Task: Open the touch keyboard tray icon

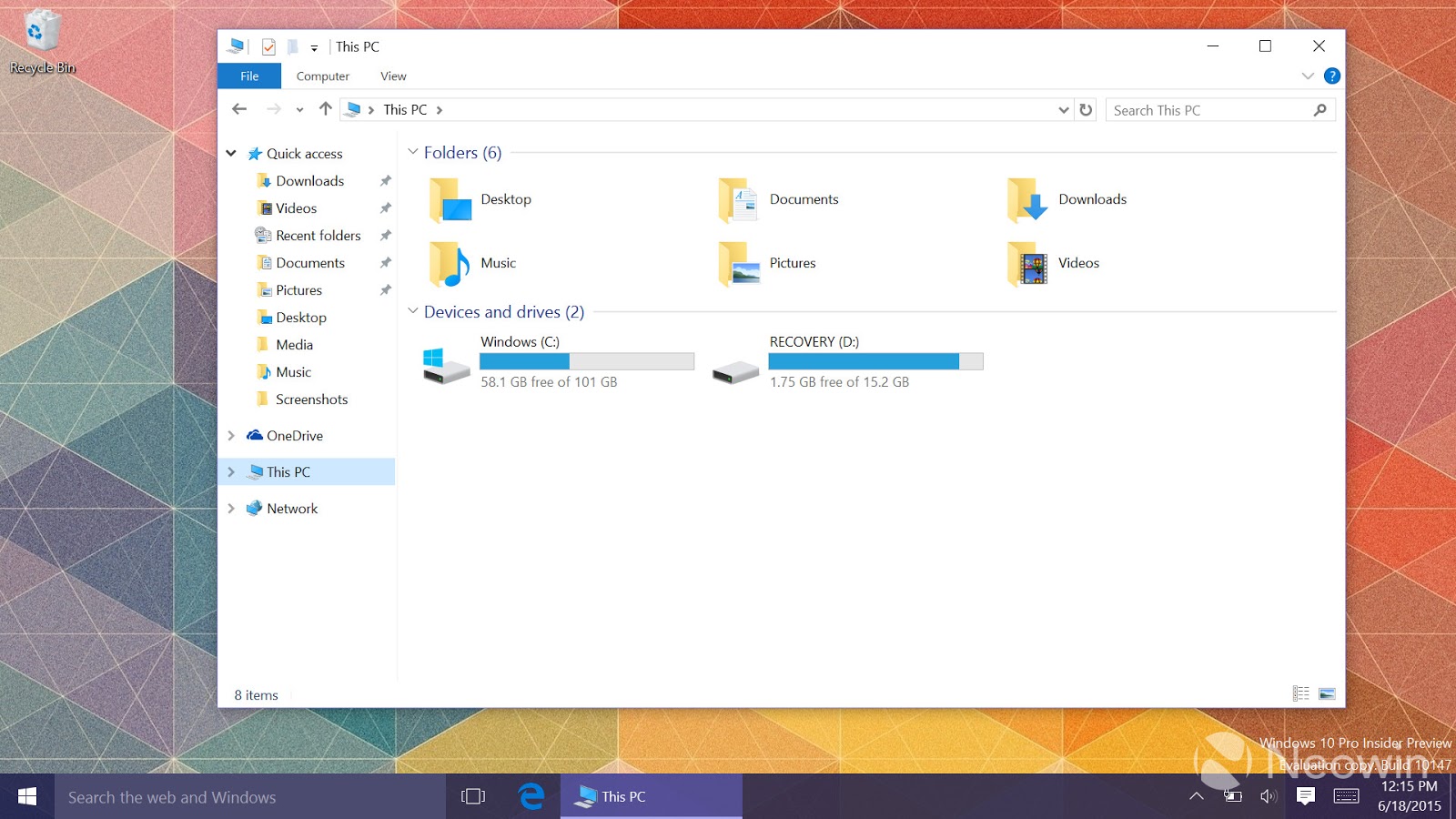Action: coord(1347,796)
